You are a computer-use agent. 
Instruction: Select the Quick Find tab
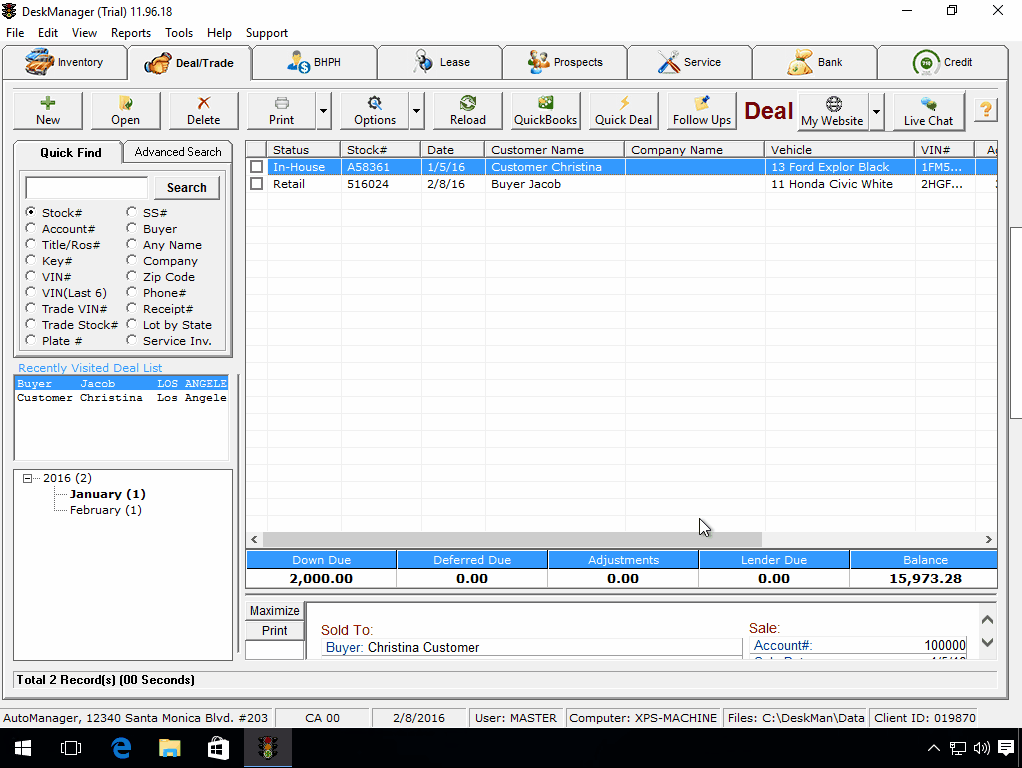point(70,153)
